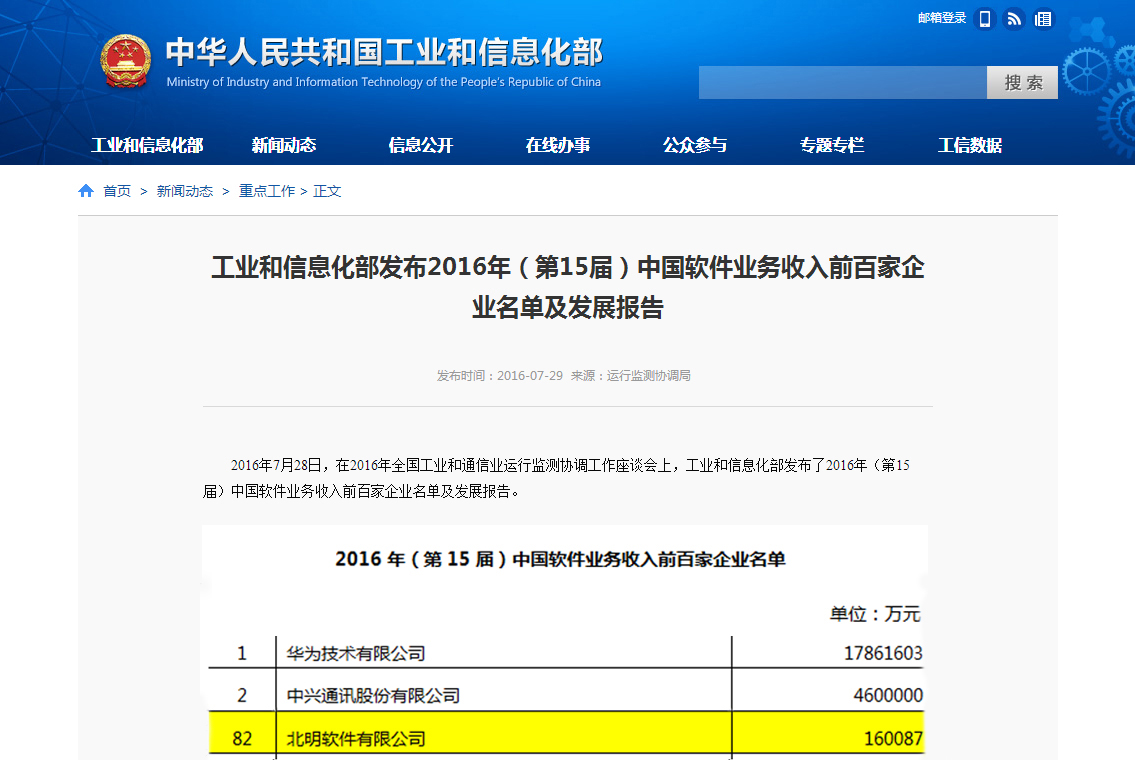
Task: Open 专题专栏 from the top navigation
Action: click(x=832, y=145)
